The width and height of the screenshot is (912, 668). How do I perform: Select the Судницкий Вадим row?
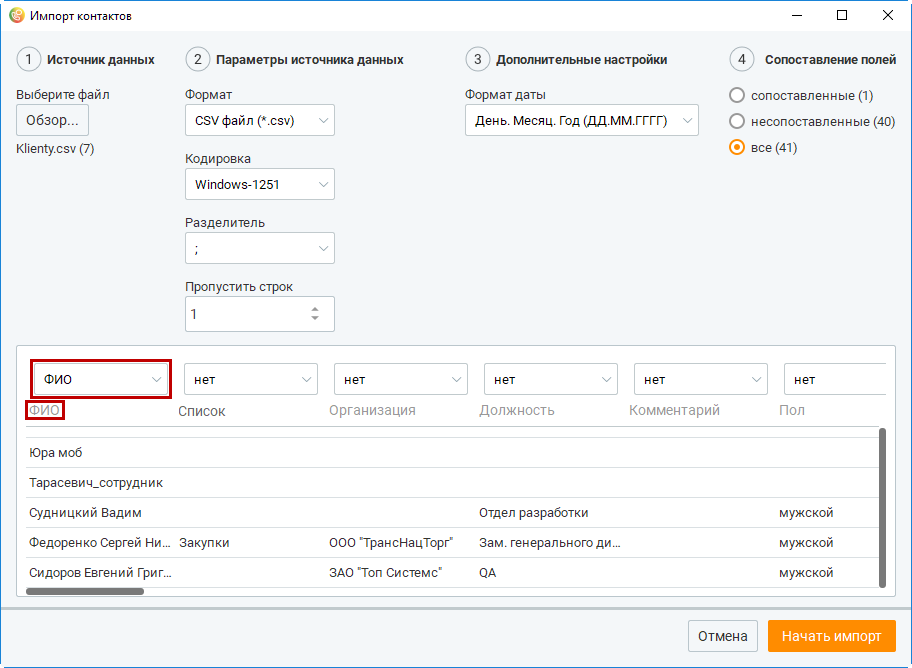tap(452, 513)
